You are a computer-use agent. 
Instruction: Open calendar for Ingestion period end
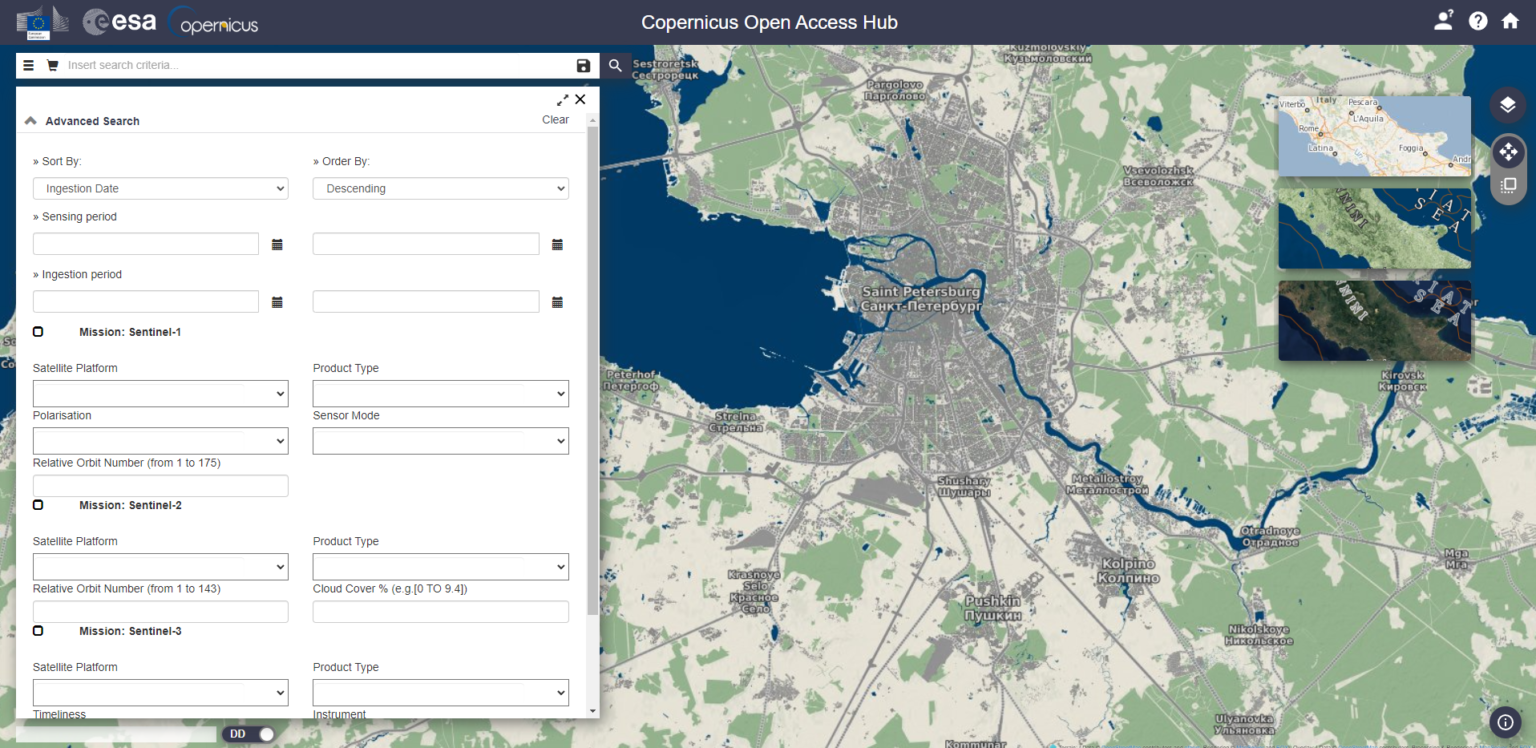tap(558, 302)
